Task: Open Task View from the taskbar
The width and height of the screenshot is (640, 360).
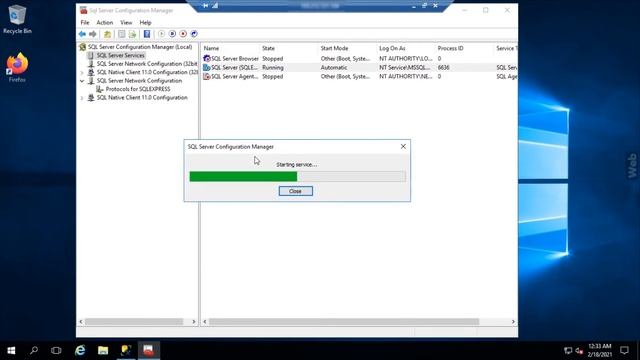Action: pyautogui.click(x=56, y=350)
